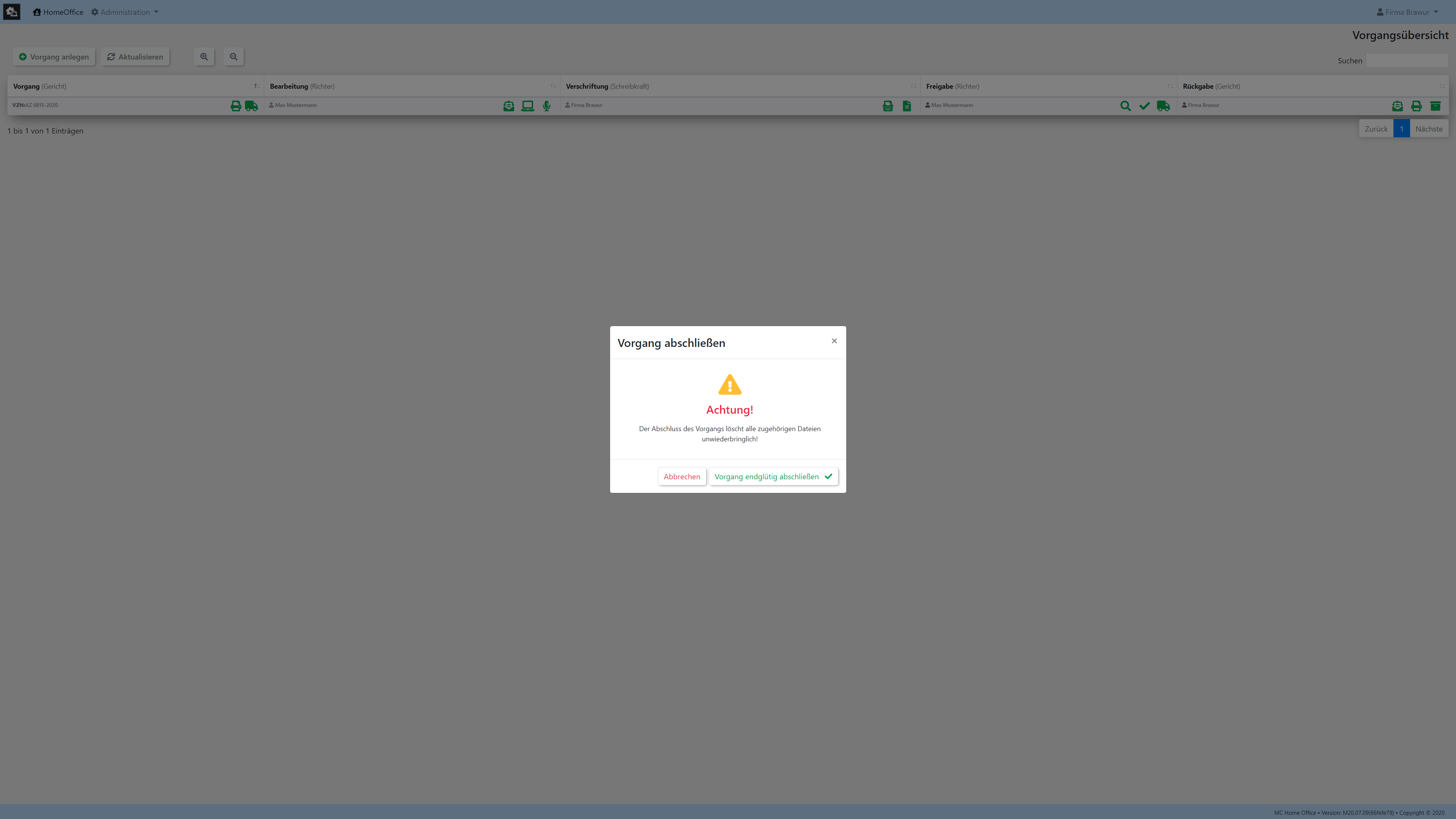Click the Abbrechen button
Viewport: 1456px width, 819px height.
[682, 477]
